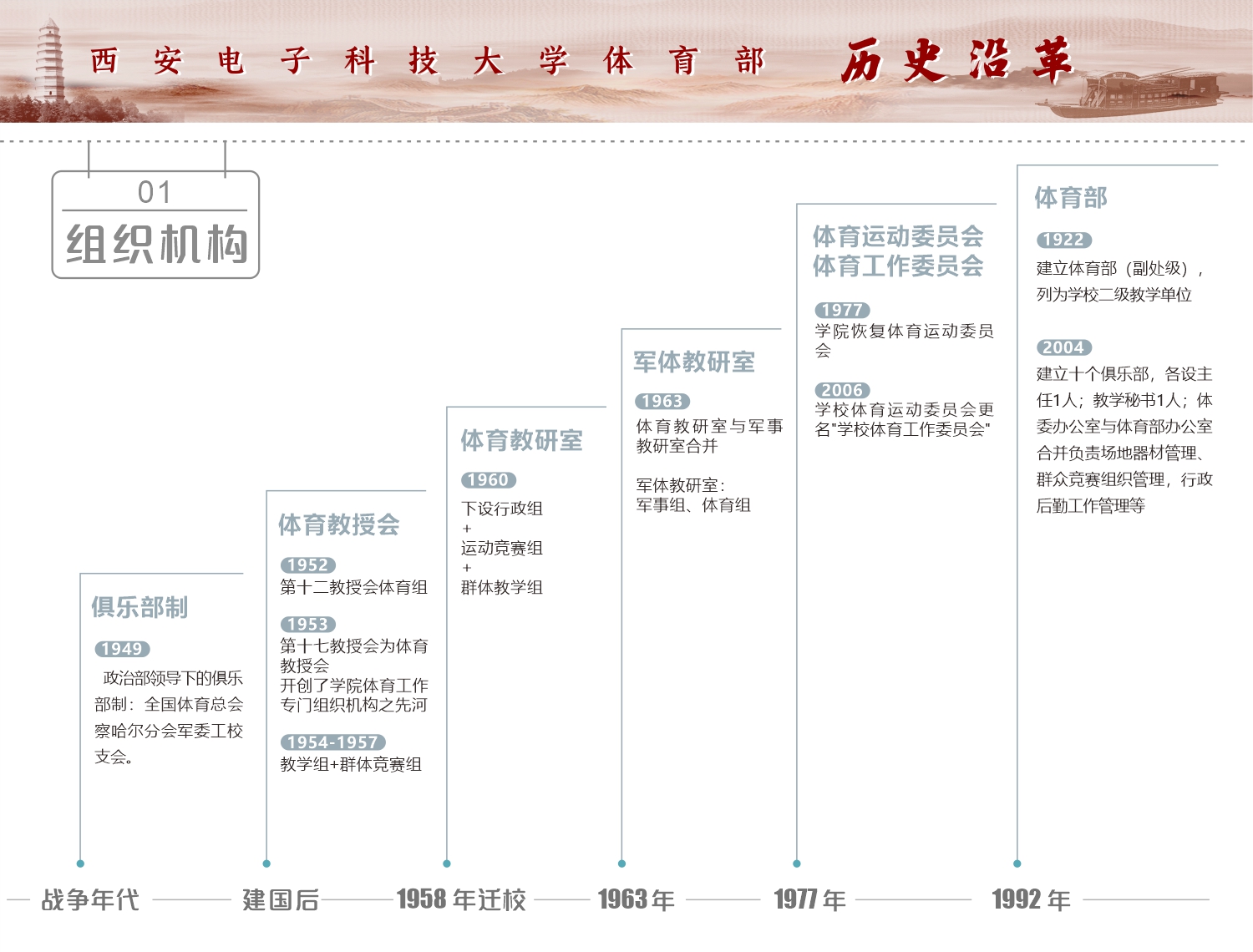Viewport: 1253px width, 952px height.
Task: Click the 1977年 label on the bottom timeline
Action: pyautogui.click(x=810, y=899)
